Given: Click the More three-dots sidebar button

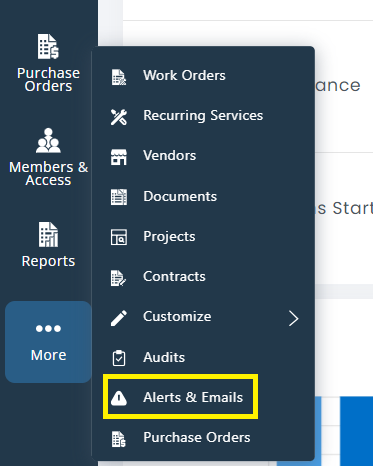Looking at the screenshot, I should [48, 342].
